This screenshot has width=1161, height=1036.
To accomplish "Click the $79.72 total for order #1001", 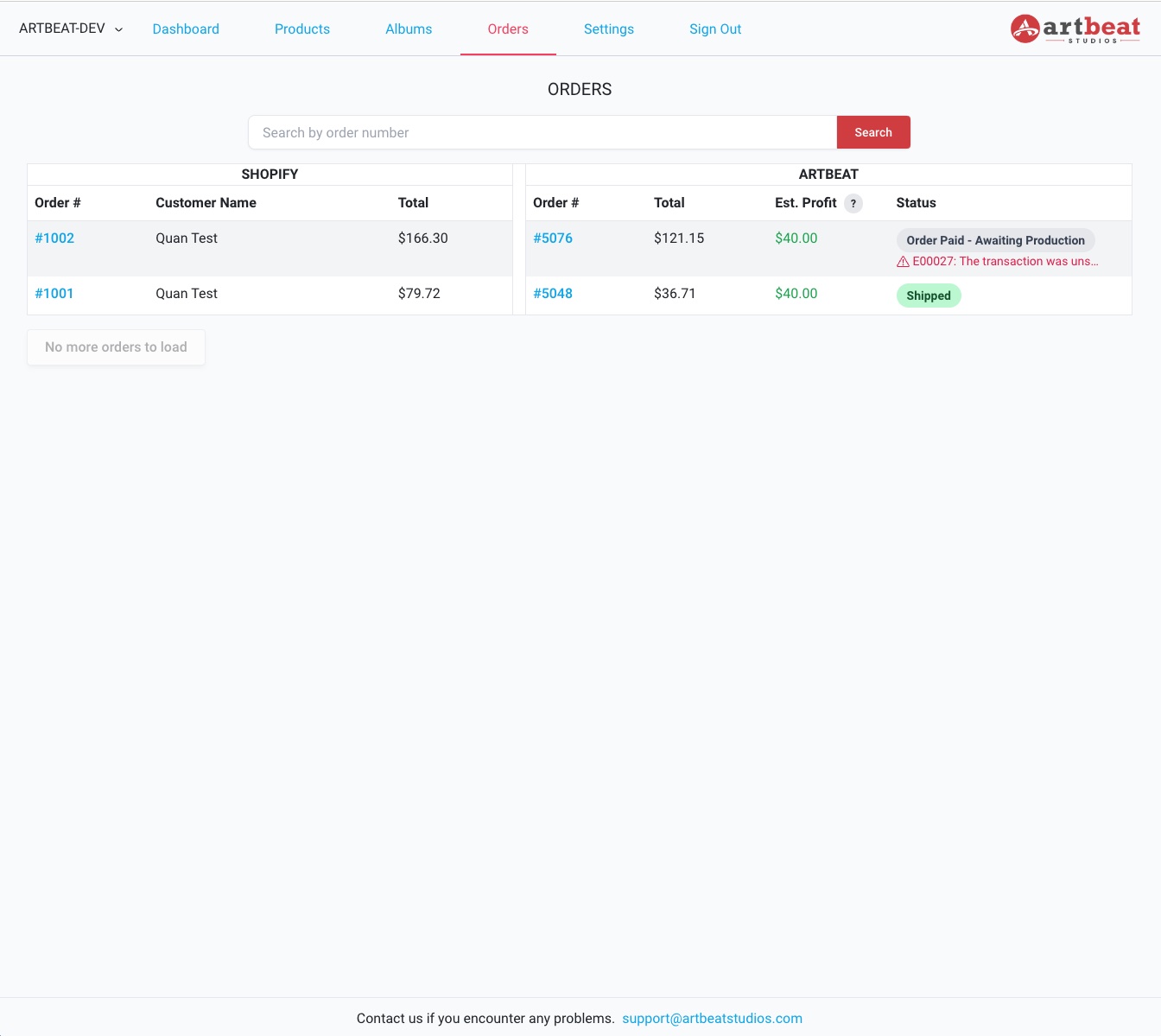I will click(419, 294).
